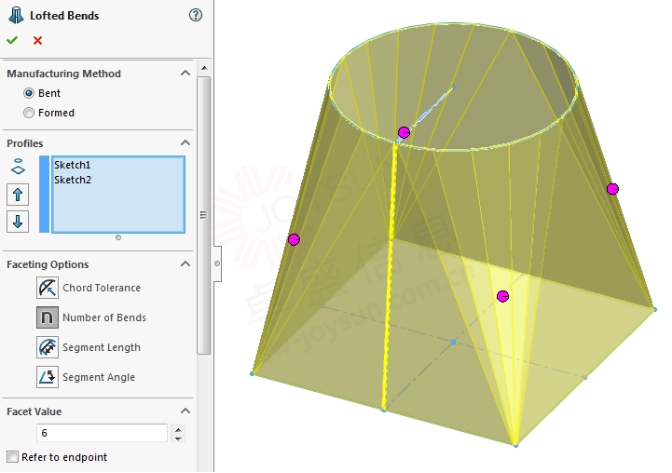Select the Segment Angle icon
Viewport: 672px width, 473px height.
(x=47, y=378)
